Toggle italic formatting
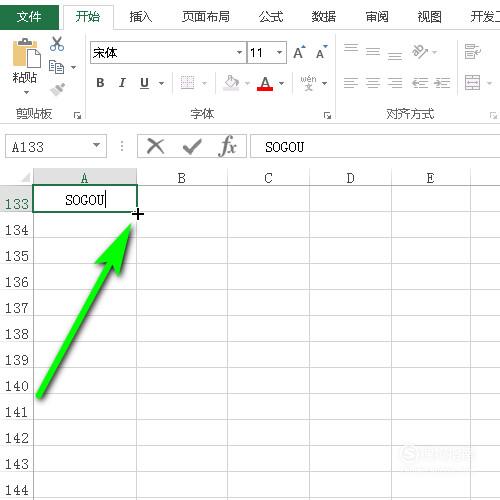Image resolution: width=500 pixels, height=500 pixels. tap(122, 83)
